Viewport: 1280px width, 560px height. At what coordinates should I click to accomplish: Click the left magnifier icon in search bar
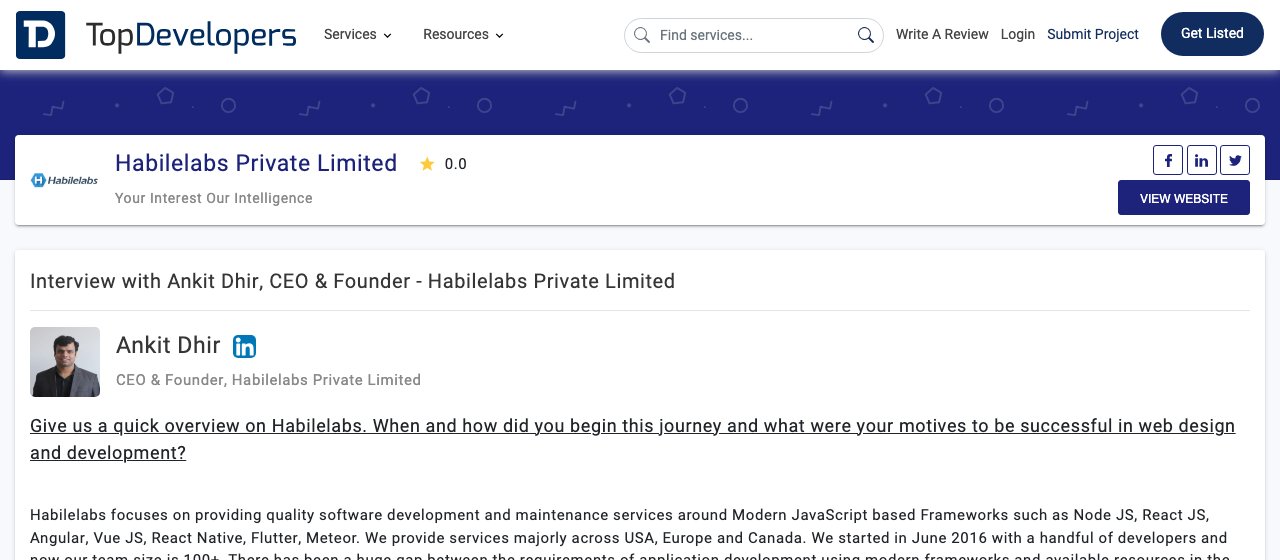tap(642, 35)
